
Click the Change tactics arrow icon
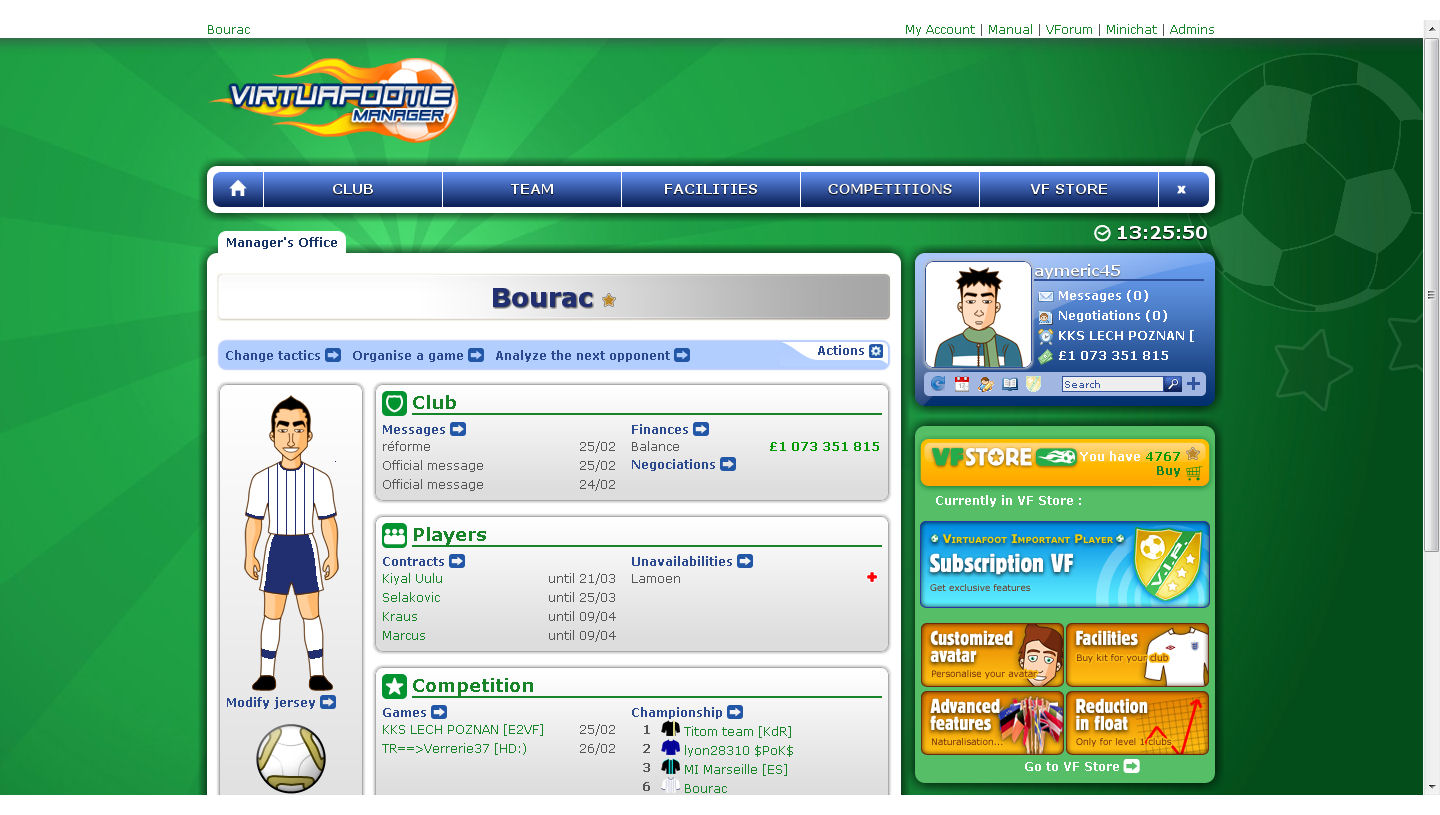(x=333, y=355)
